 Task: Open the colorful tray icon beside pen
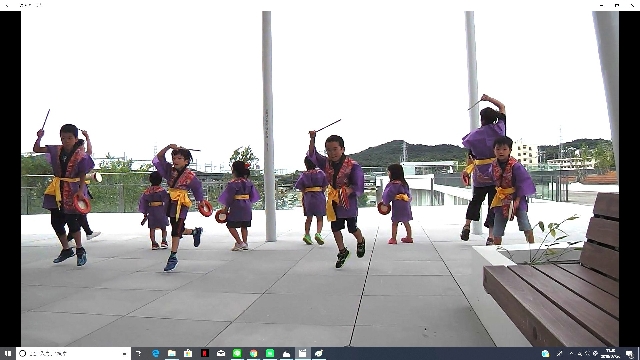pos(546,353)
